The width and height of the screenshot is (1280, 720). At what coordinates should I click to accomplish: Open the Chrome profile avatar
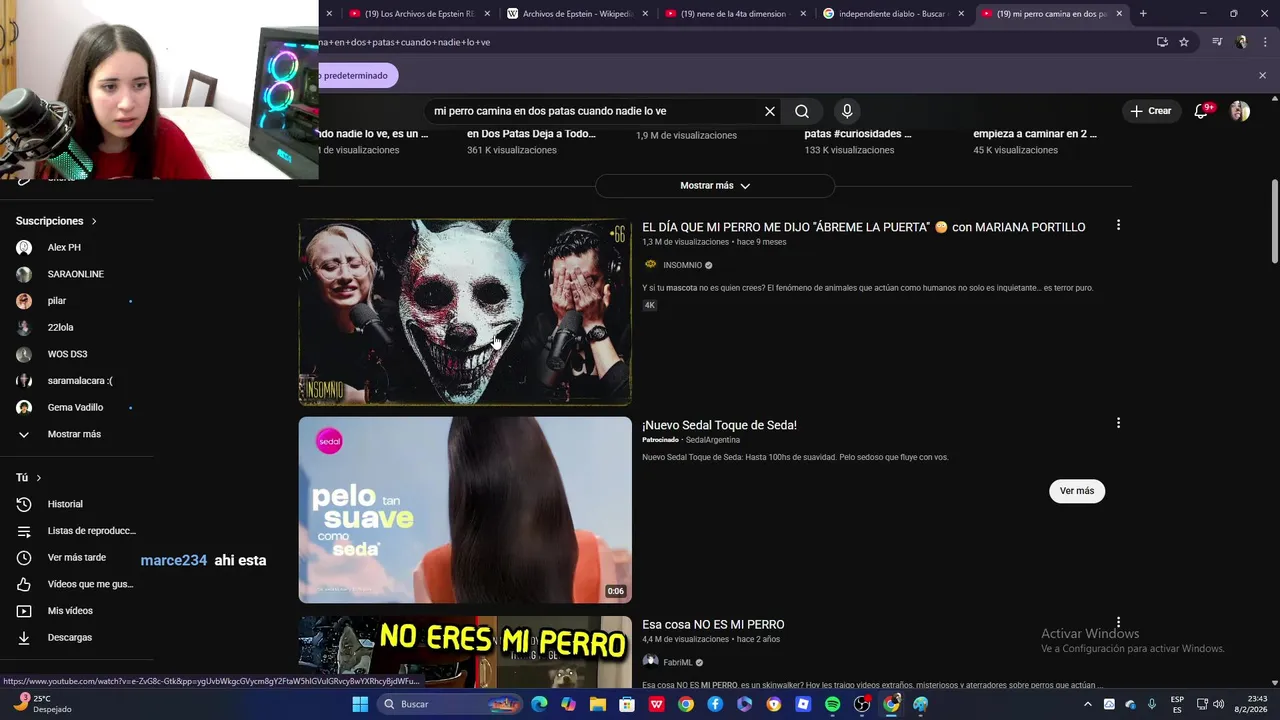pos(1242,42)
